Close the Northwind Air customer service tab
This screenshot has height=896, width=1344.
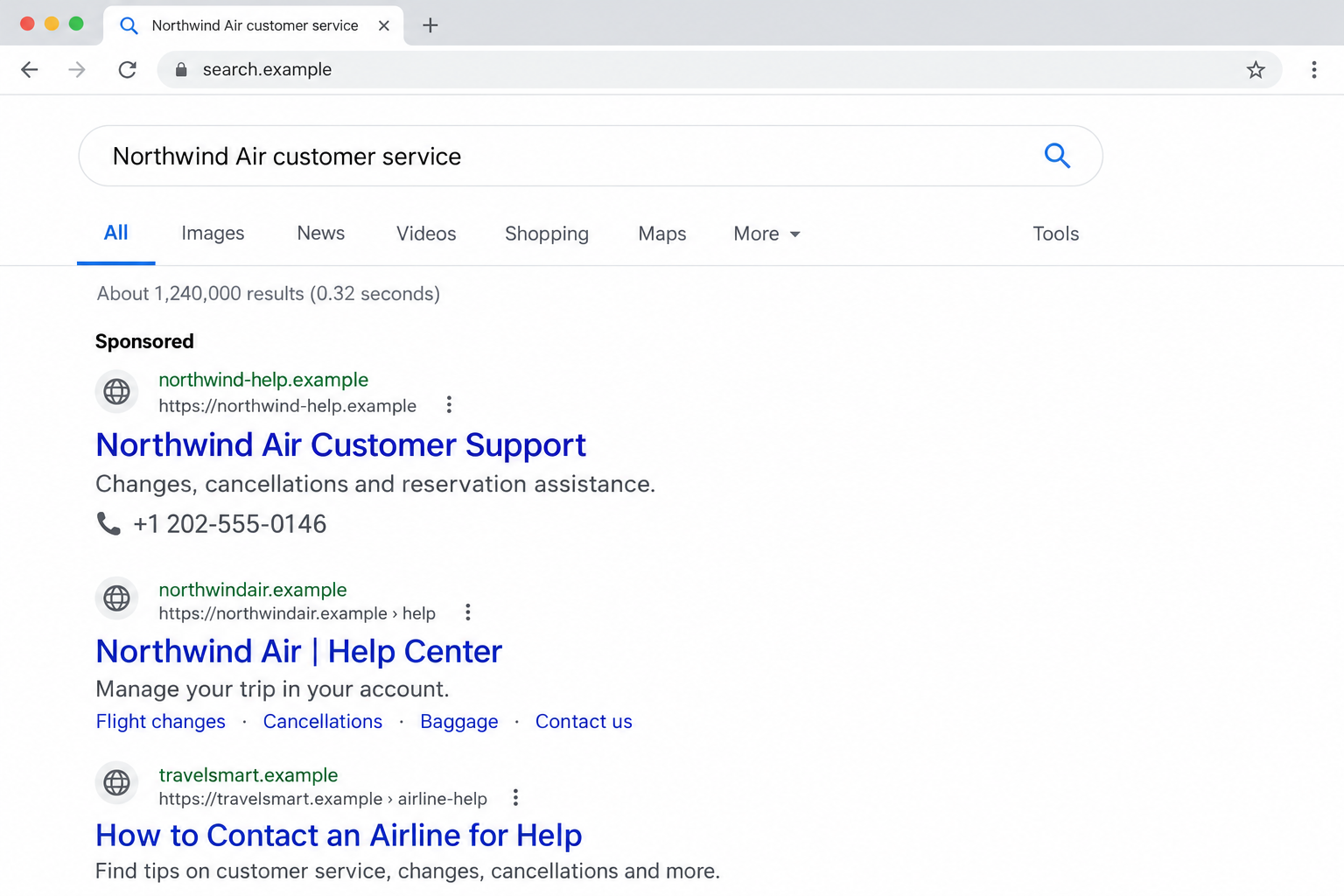[x=384, y=25]
